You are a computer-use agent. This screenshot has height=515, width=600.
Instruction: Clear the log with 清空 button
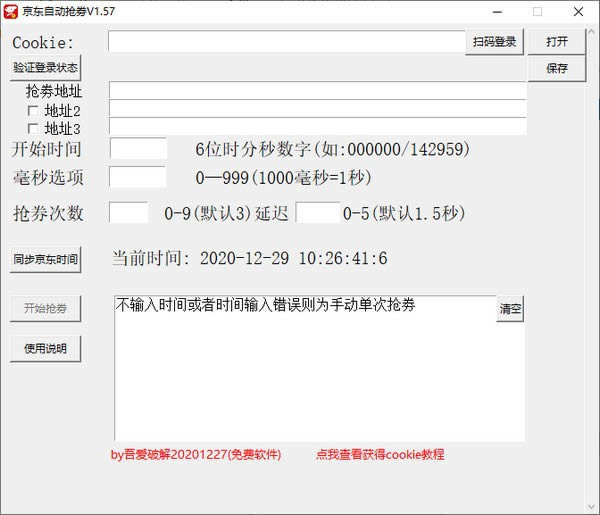(510, 309)
